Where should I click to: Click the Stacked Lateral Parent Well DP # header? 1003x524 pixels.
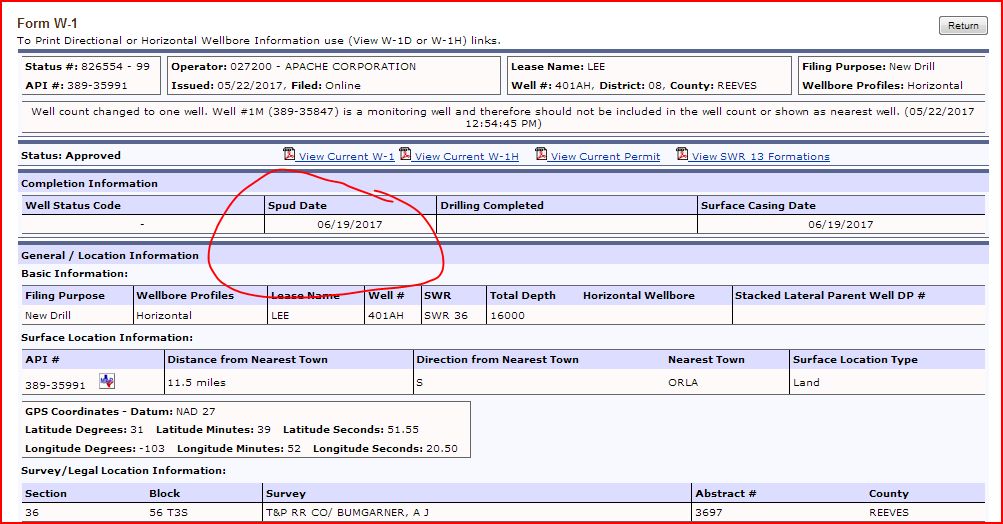[x=830, y=296]
